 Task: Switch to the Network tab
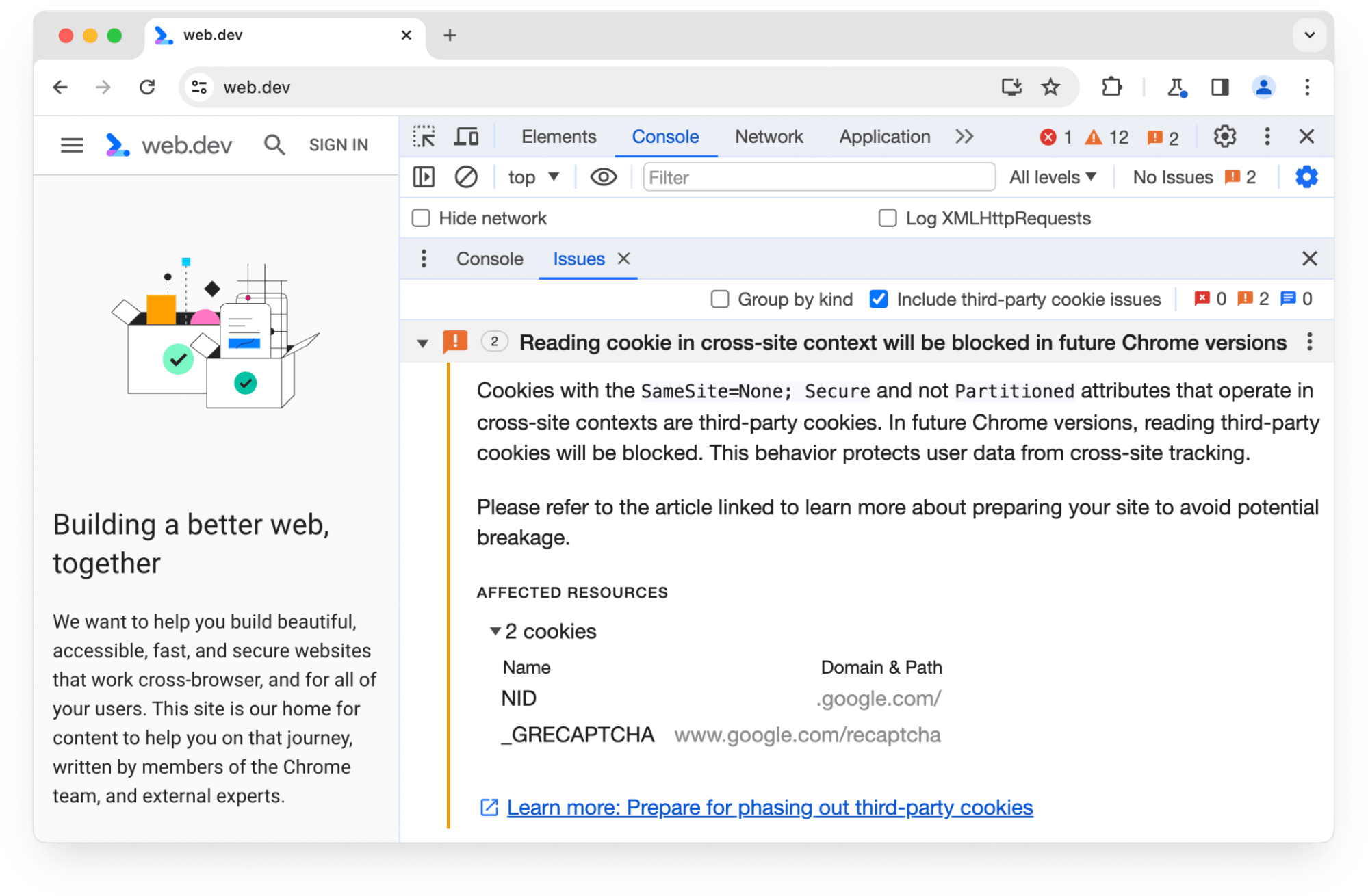tap(770, 136)
